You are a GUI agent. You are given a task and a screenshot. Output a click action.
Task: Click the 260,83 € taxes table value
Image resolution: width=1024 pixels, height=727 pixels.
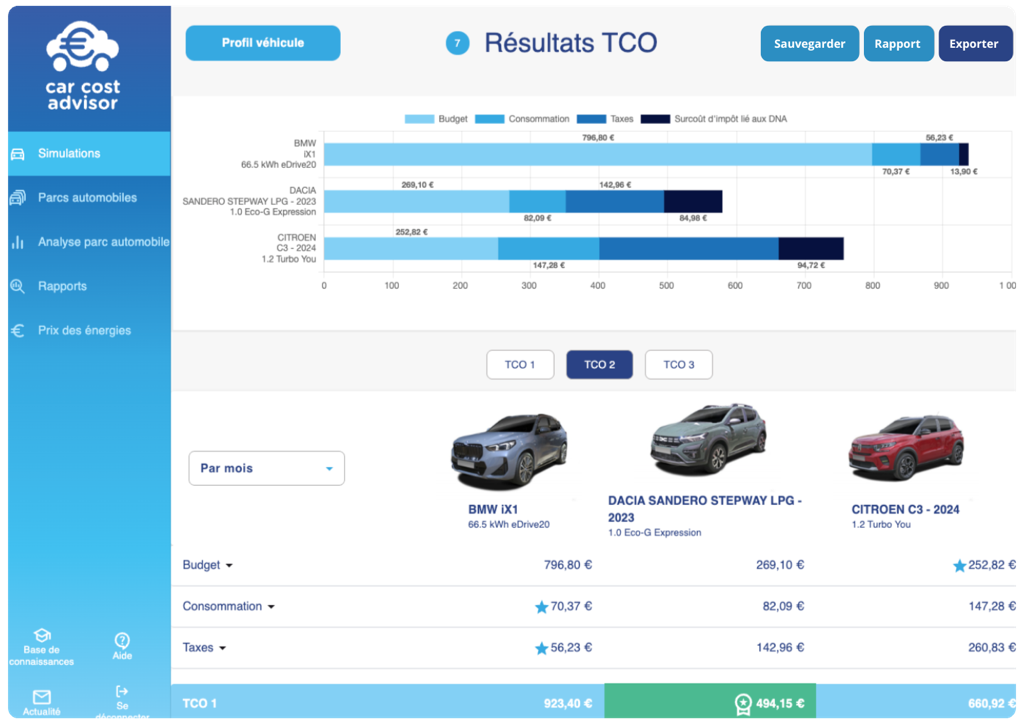[x=992, y=647]
